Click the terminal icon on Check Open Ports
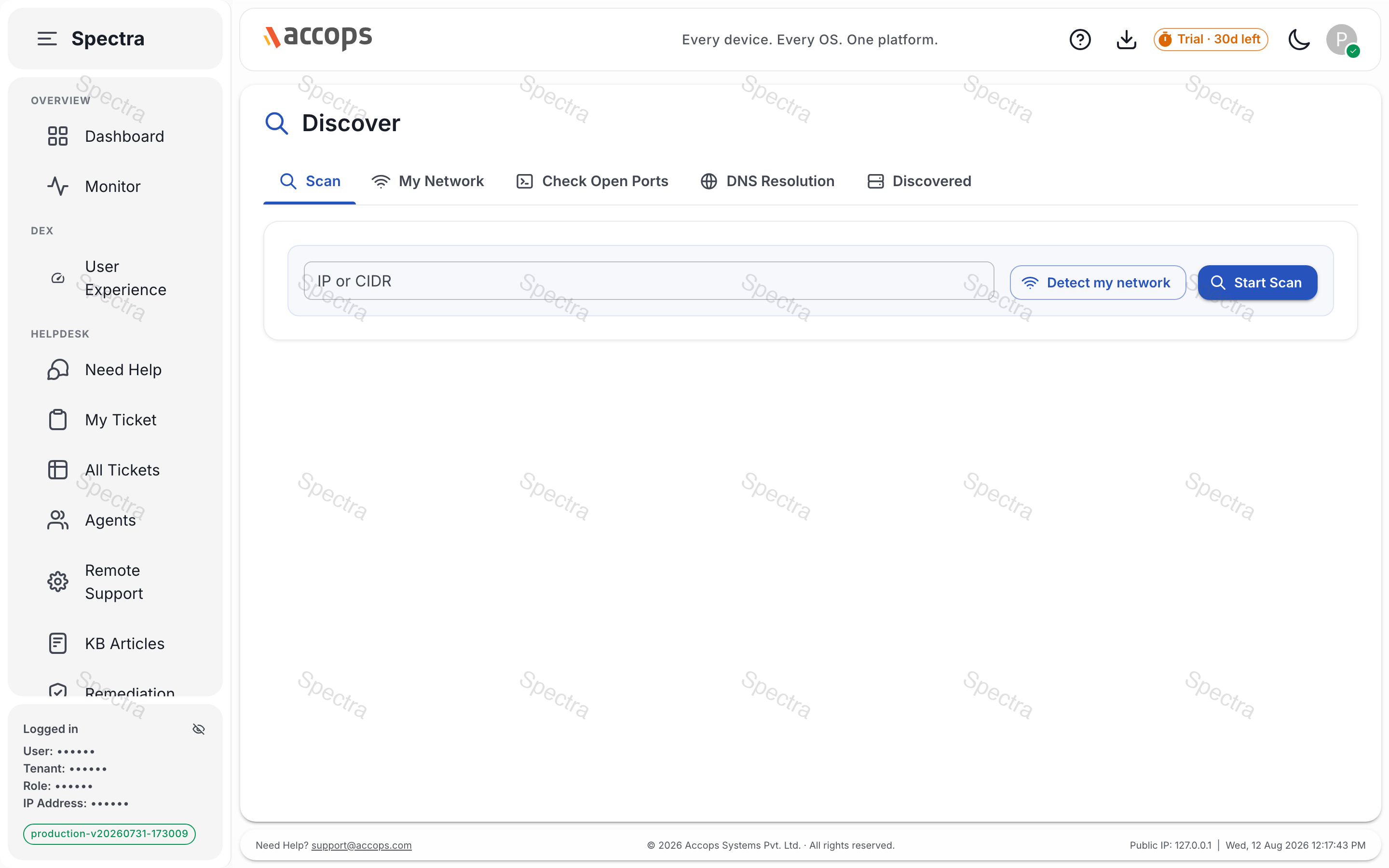This screenshot has width=1389, height=868. tap(525, 181)
